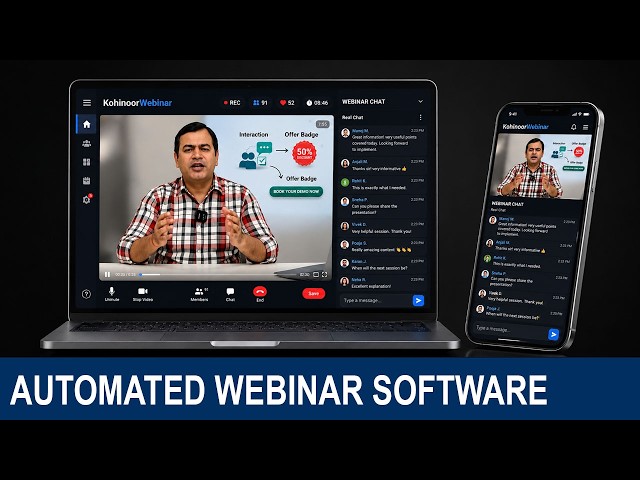The width and height of the screenshot is (640, 480).
Task: Click the 50% discount offer badge
Action: (x=304, y=153)
